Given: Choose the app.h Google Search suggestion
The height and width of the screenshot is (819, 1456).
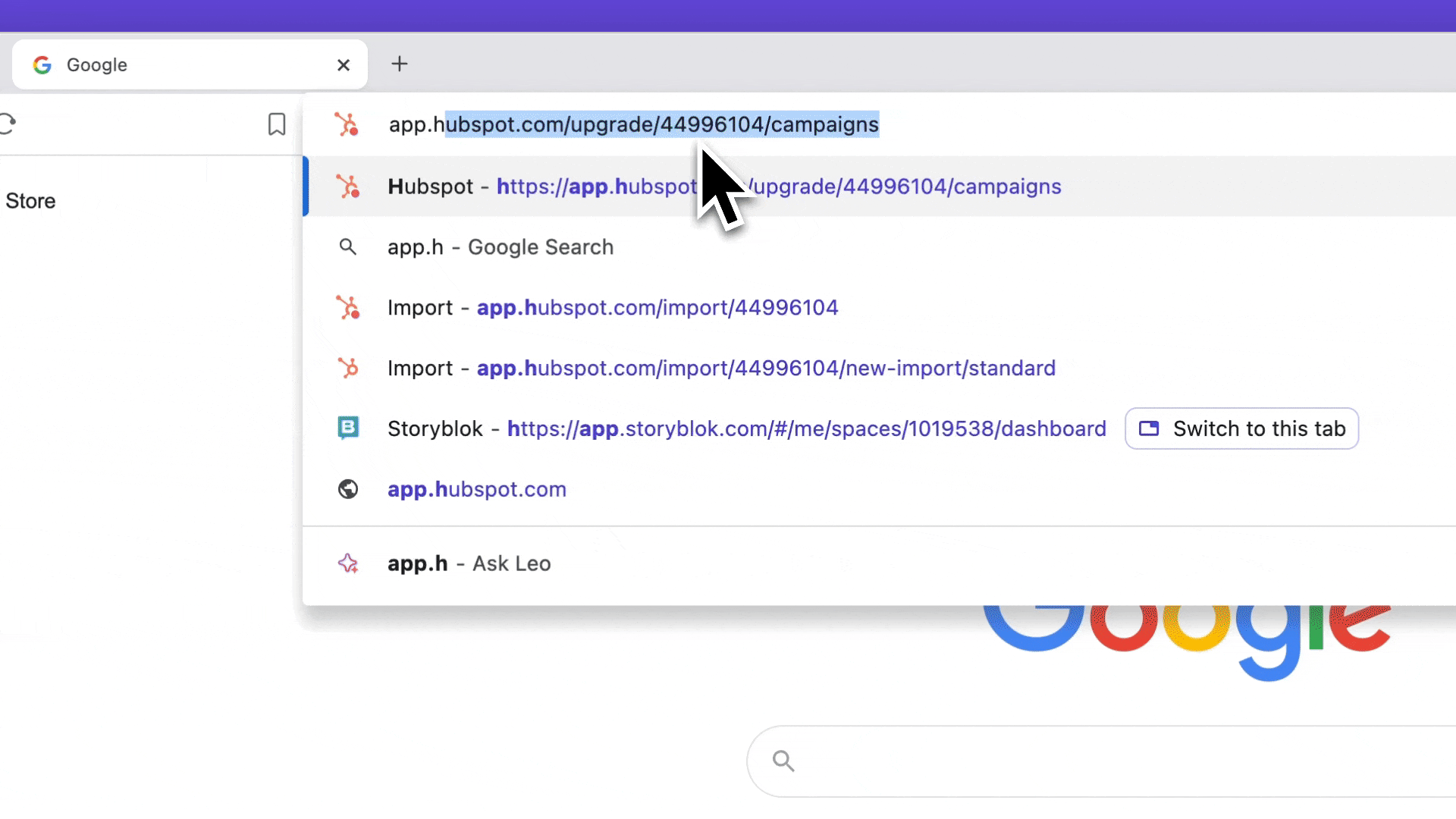Looking at the screenshot, I should [x=880, y=247].
